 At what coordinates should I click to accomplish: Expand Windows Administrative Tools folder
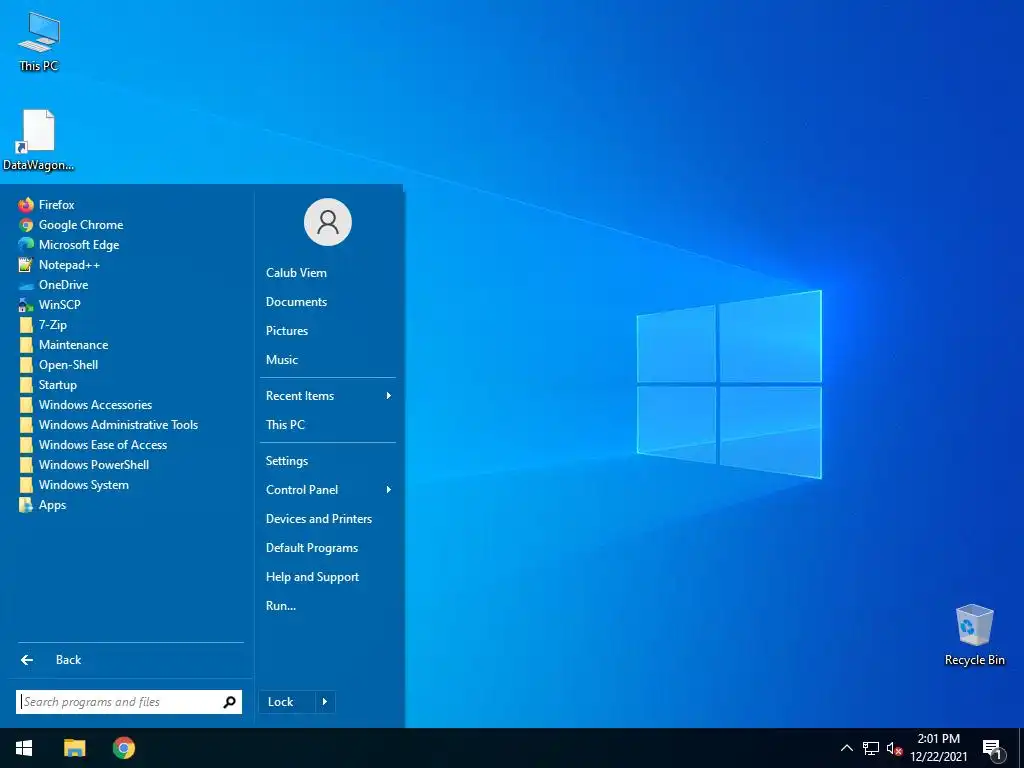pyautogui.click(x=108, y=425)
